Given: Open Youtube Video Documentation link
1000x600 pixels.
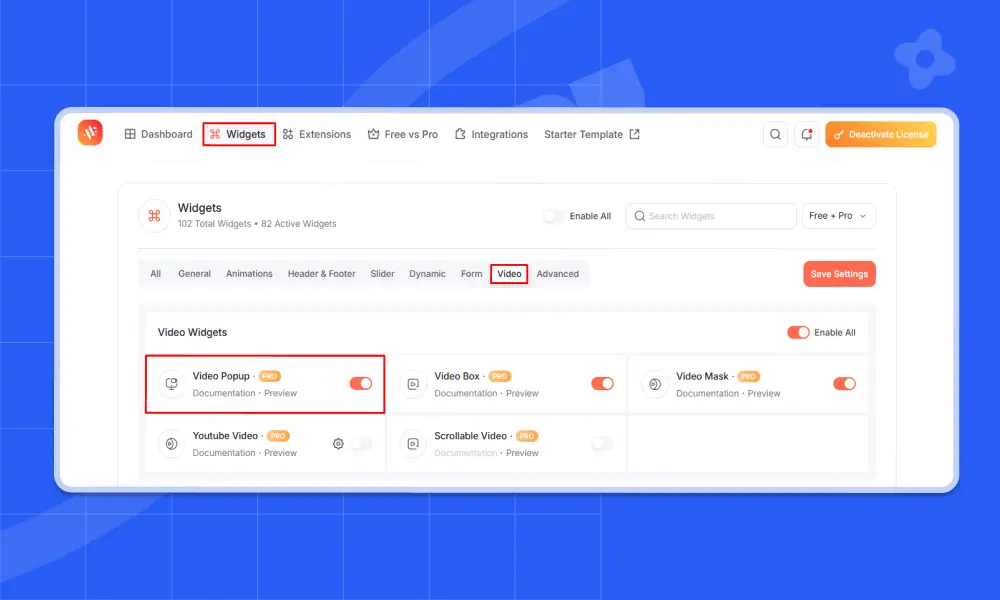Looking at the screenshot, I should coord(224,453).
